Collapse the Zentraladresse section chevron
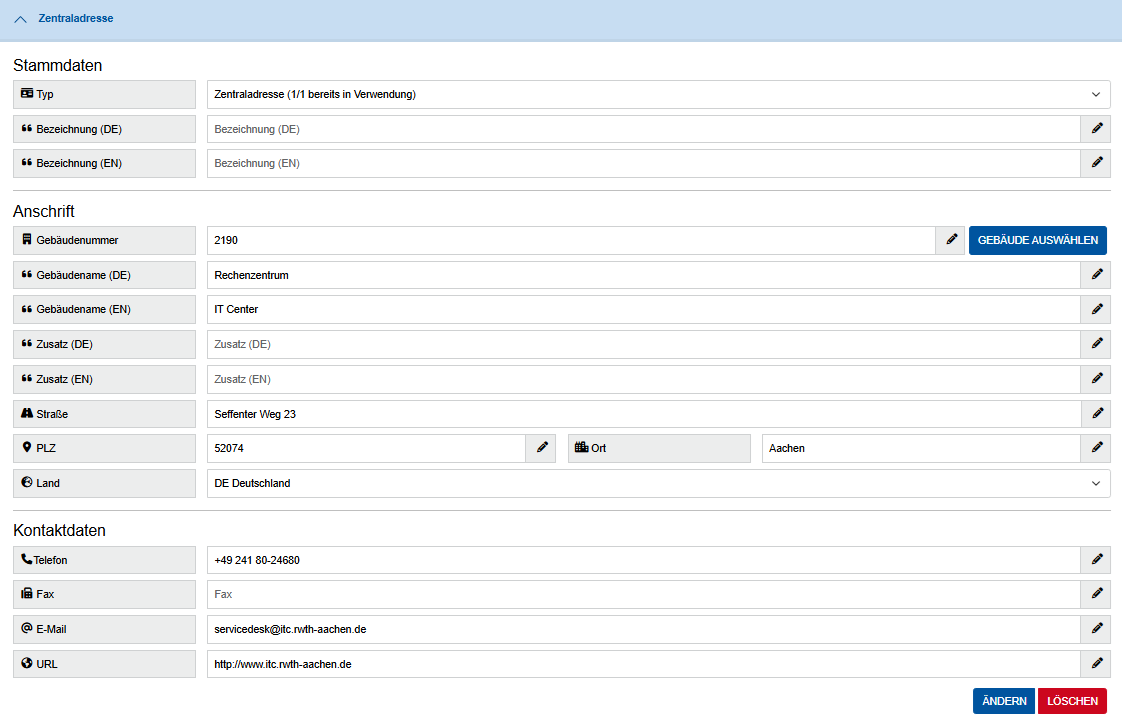This screenshot has width=1124, height=723. [21, 19]
